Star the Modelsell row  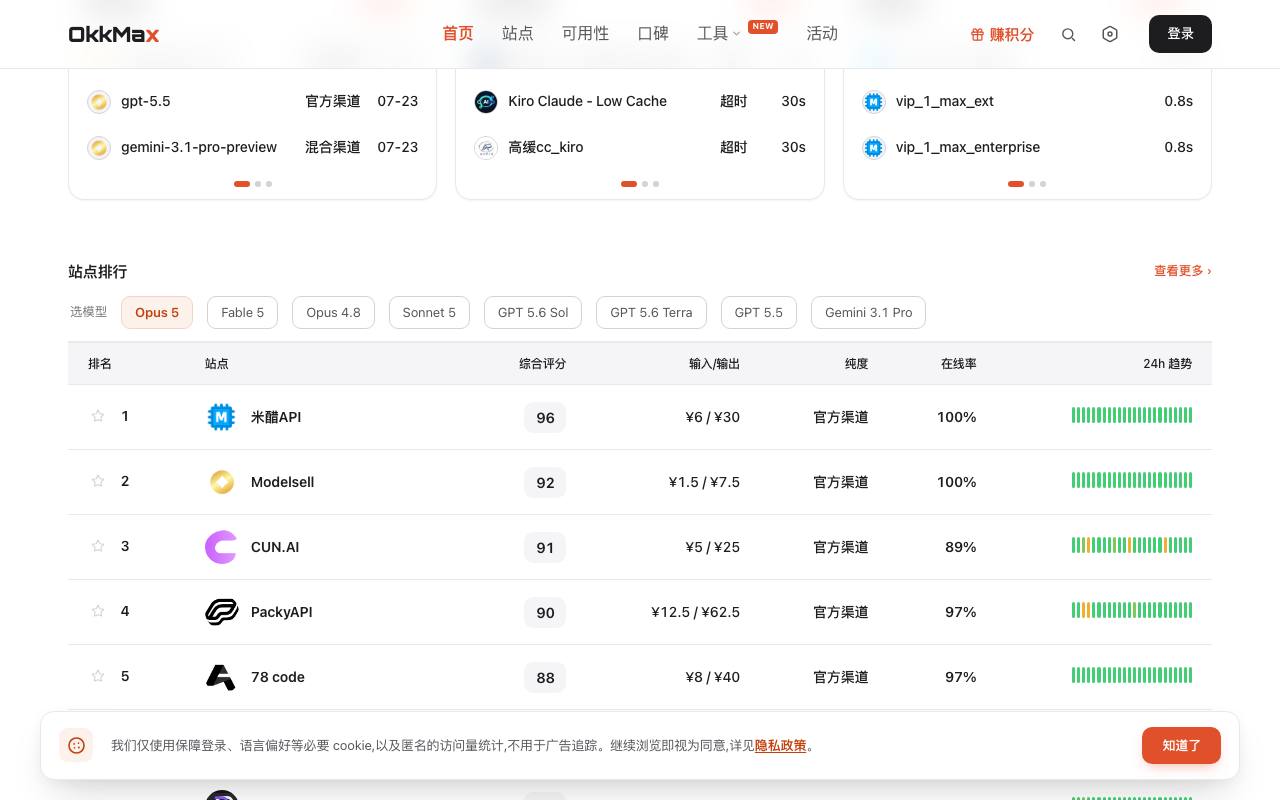(98, 481)
